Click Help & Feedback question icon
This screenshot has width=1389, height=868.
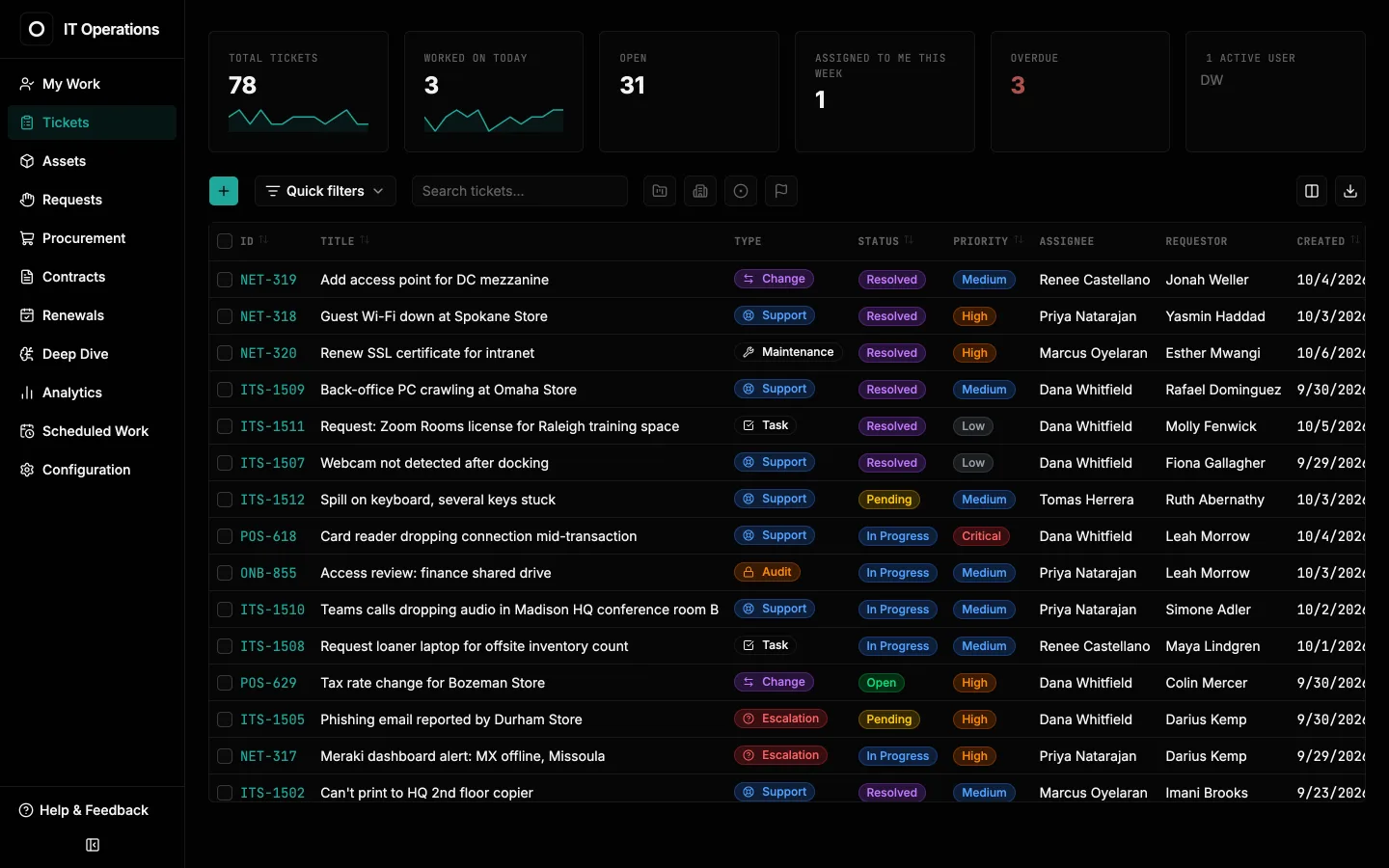26,810
